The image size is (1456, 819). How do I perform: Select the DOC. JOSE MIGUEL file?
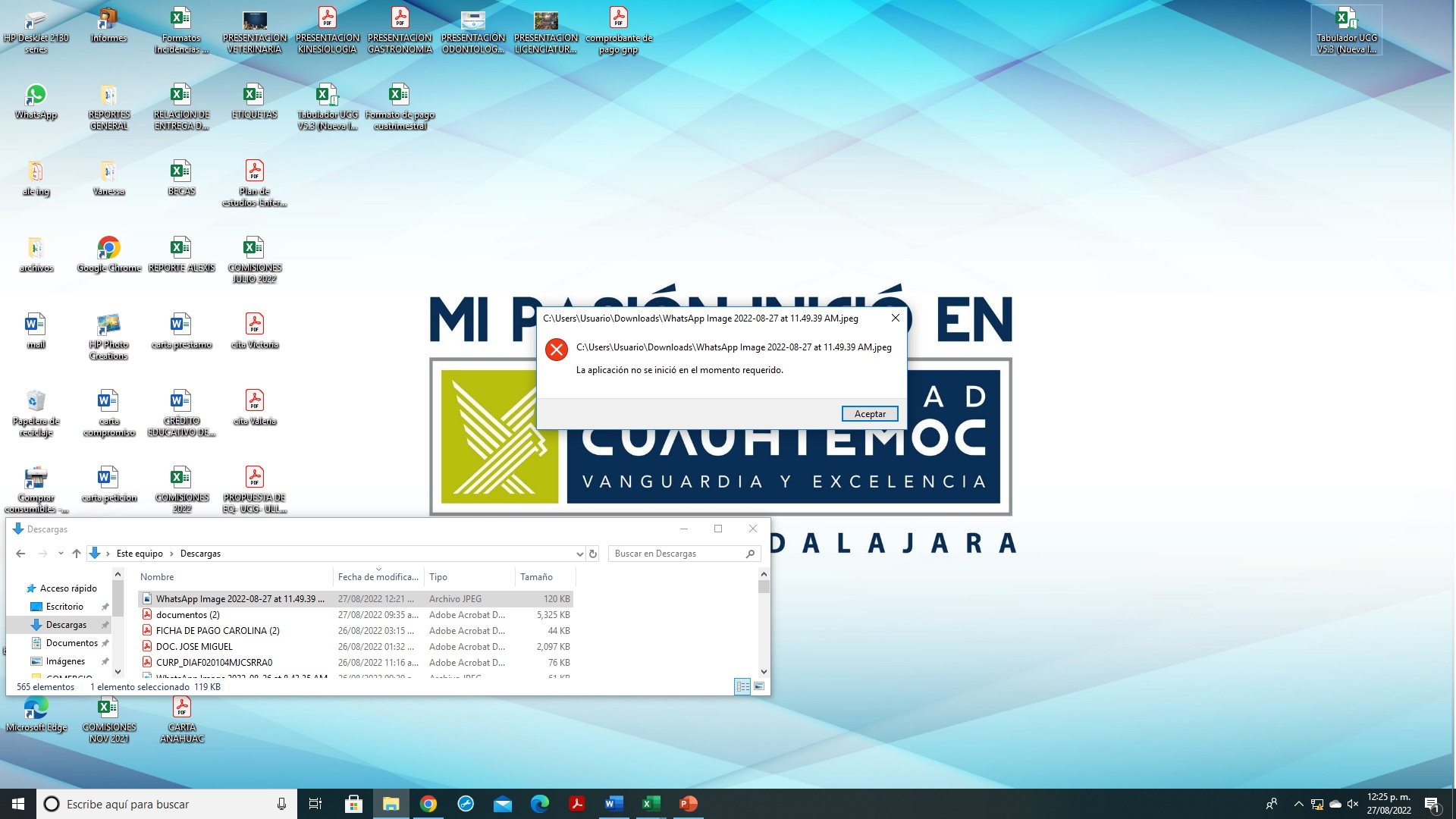coord(356,647)
